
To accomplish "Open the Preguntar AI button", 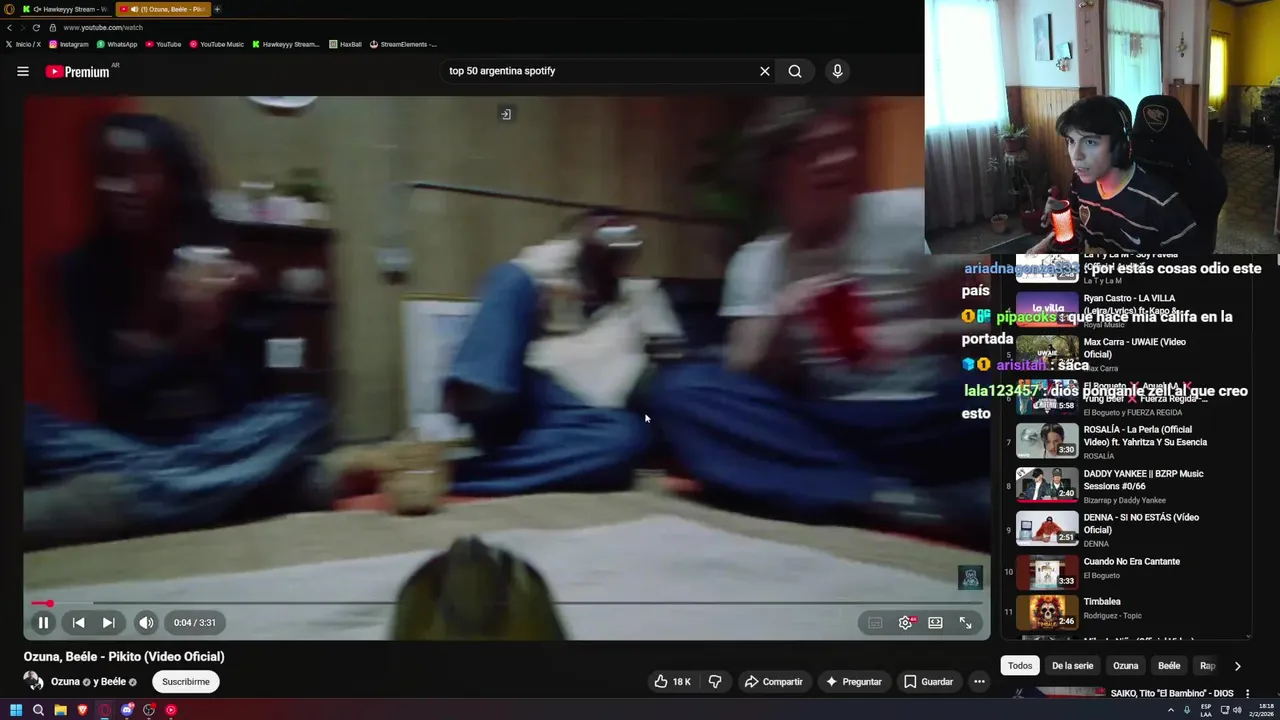I will click(853, 681).
